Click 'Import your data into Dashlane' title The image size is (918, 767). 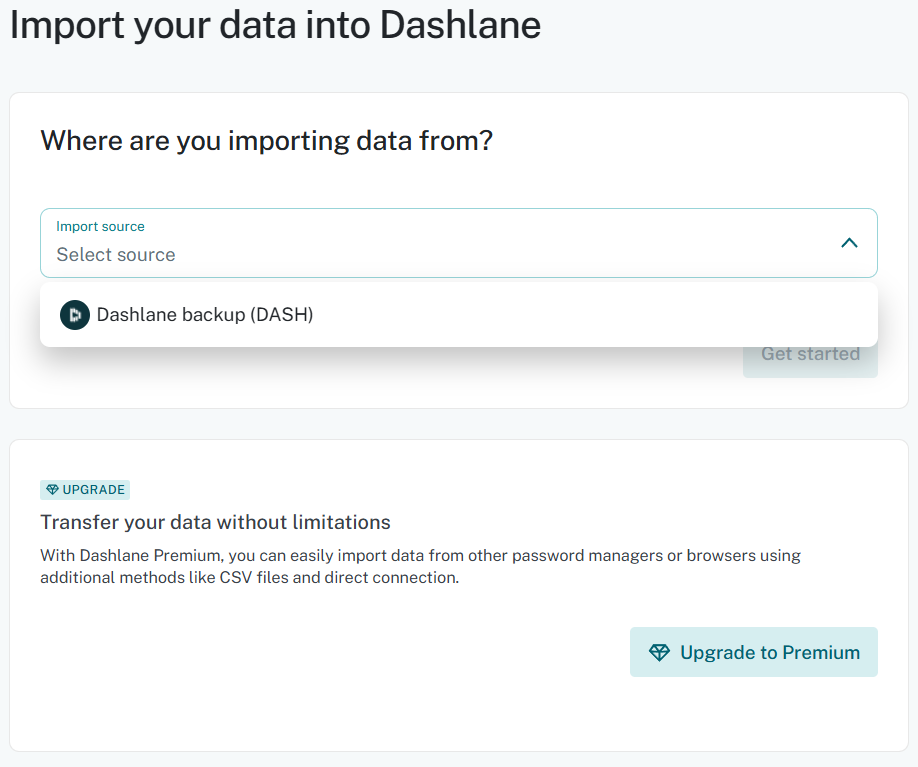tap(275, 25)
